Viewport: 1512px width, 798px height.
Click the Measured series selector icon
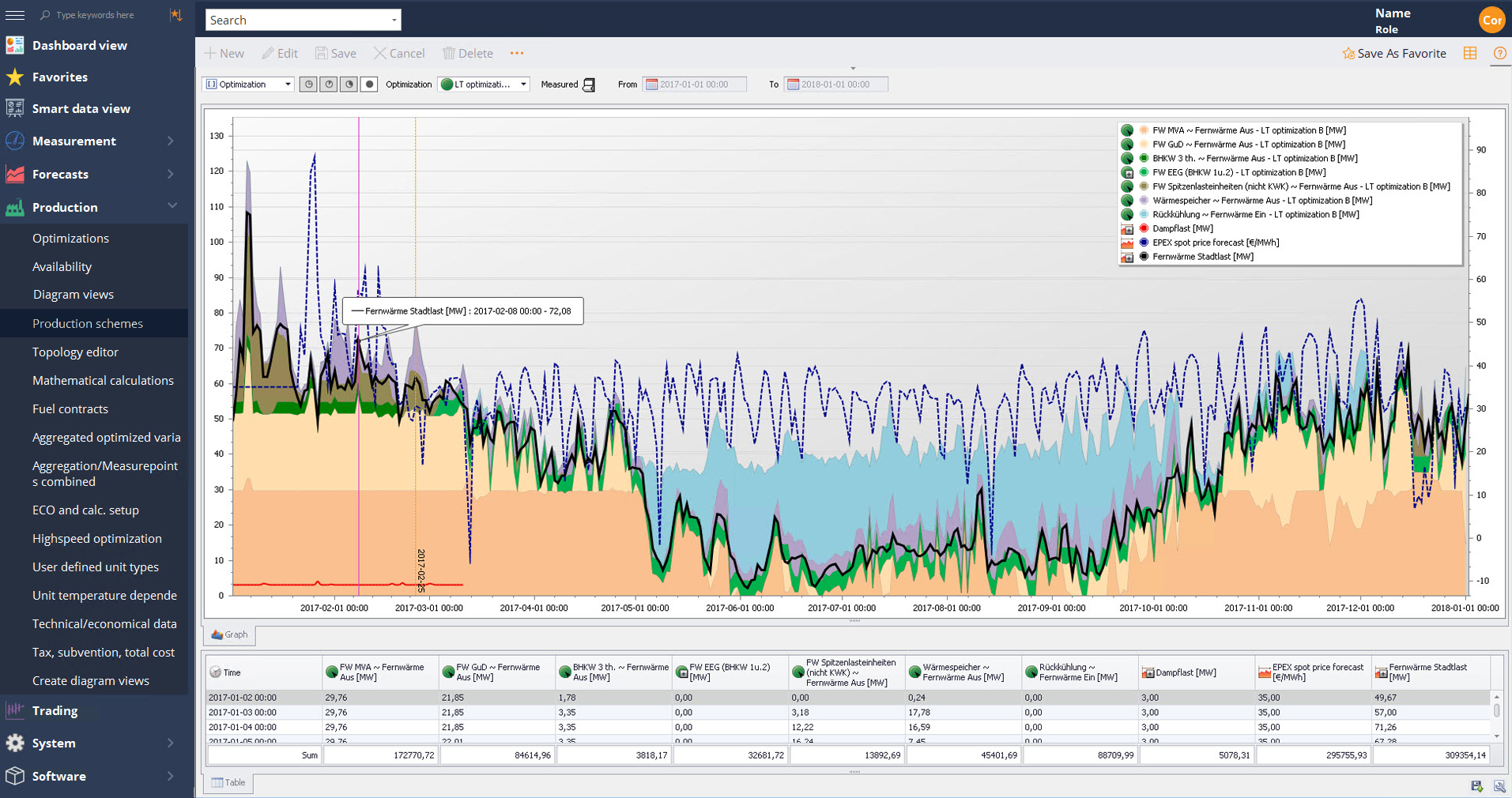tap(589, 85)
